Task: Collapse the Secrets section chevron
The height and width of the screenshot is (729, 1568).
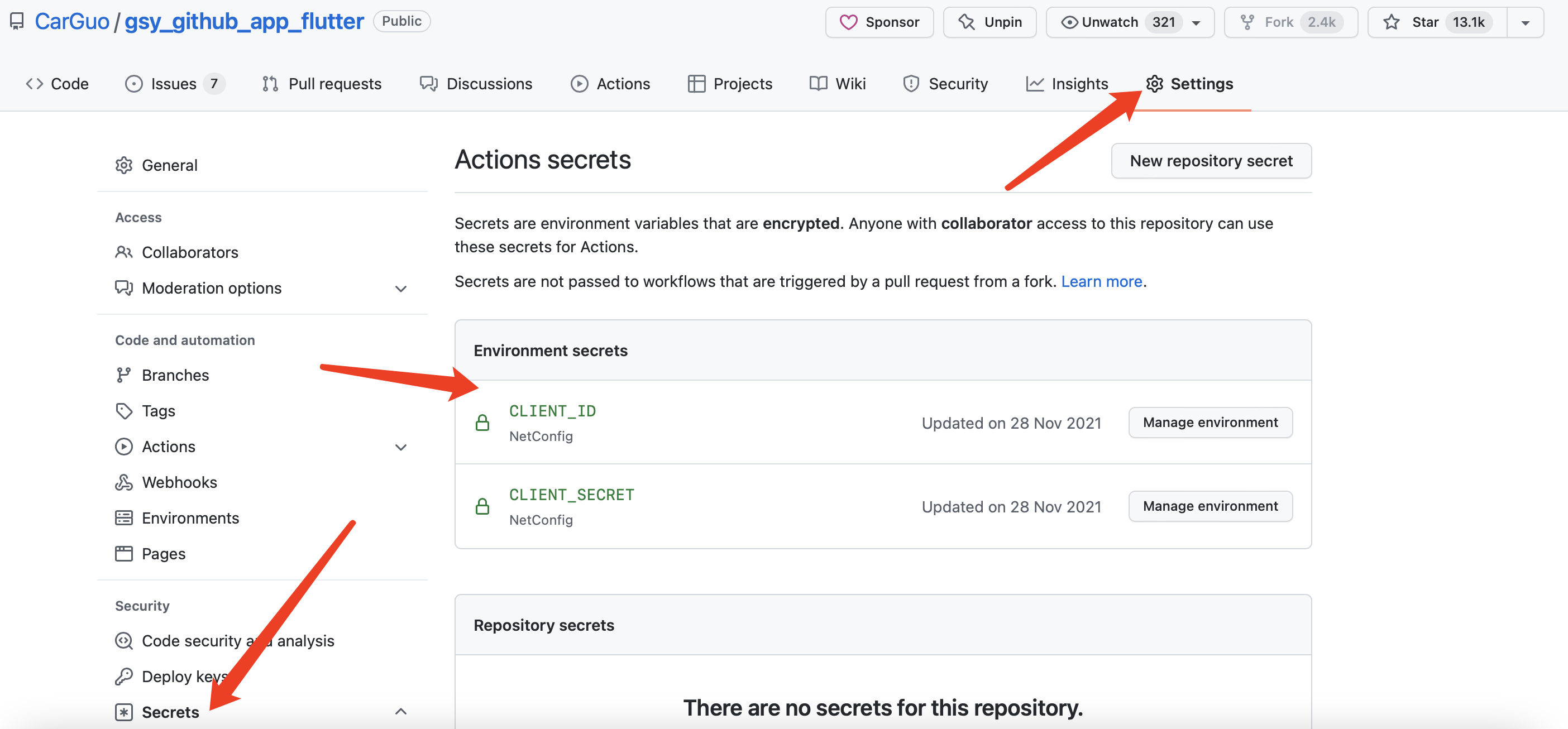Action: click(400, 711)
